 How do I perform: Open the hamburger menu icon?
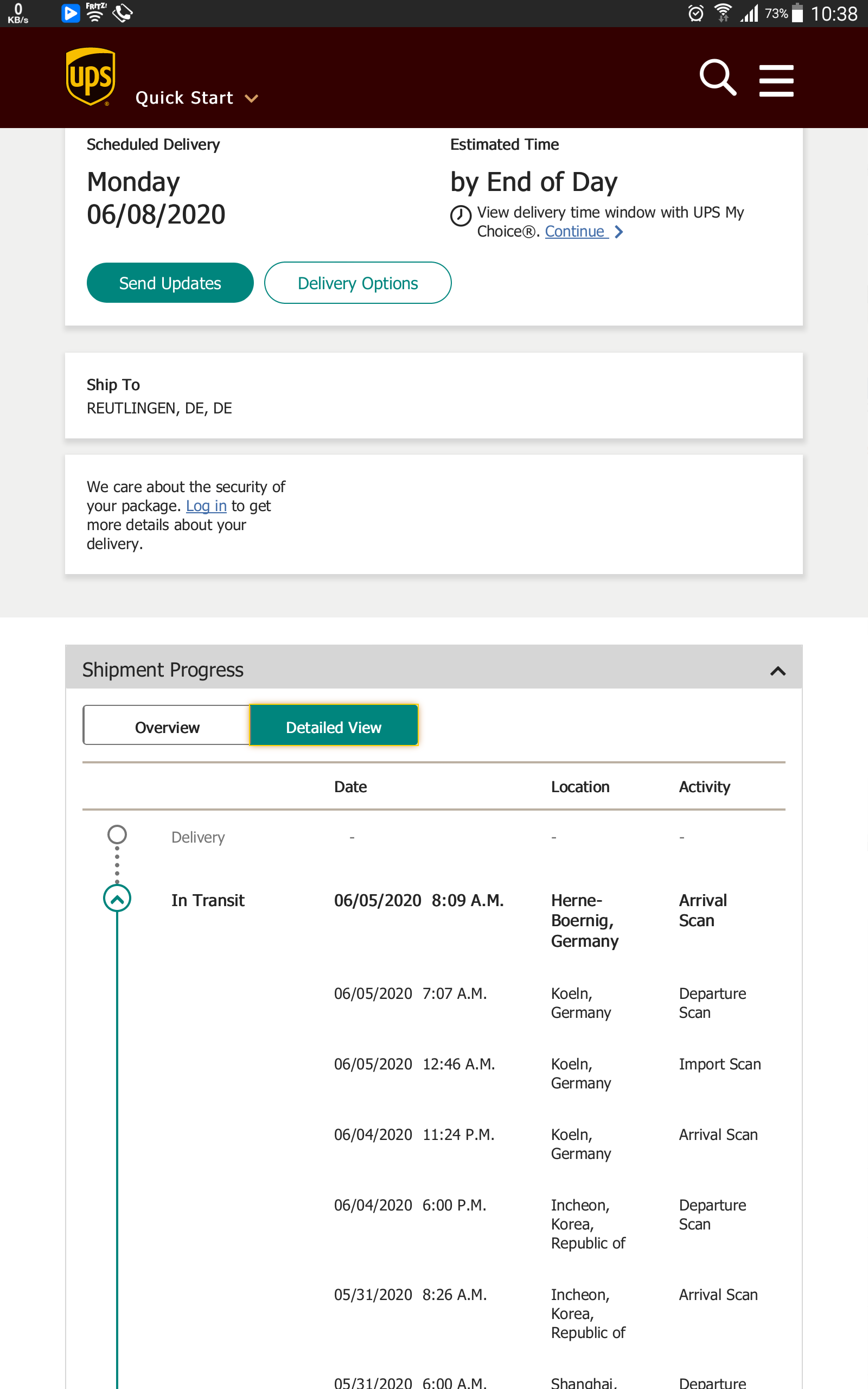(x=776, y=80)
